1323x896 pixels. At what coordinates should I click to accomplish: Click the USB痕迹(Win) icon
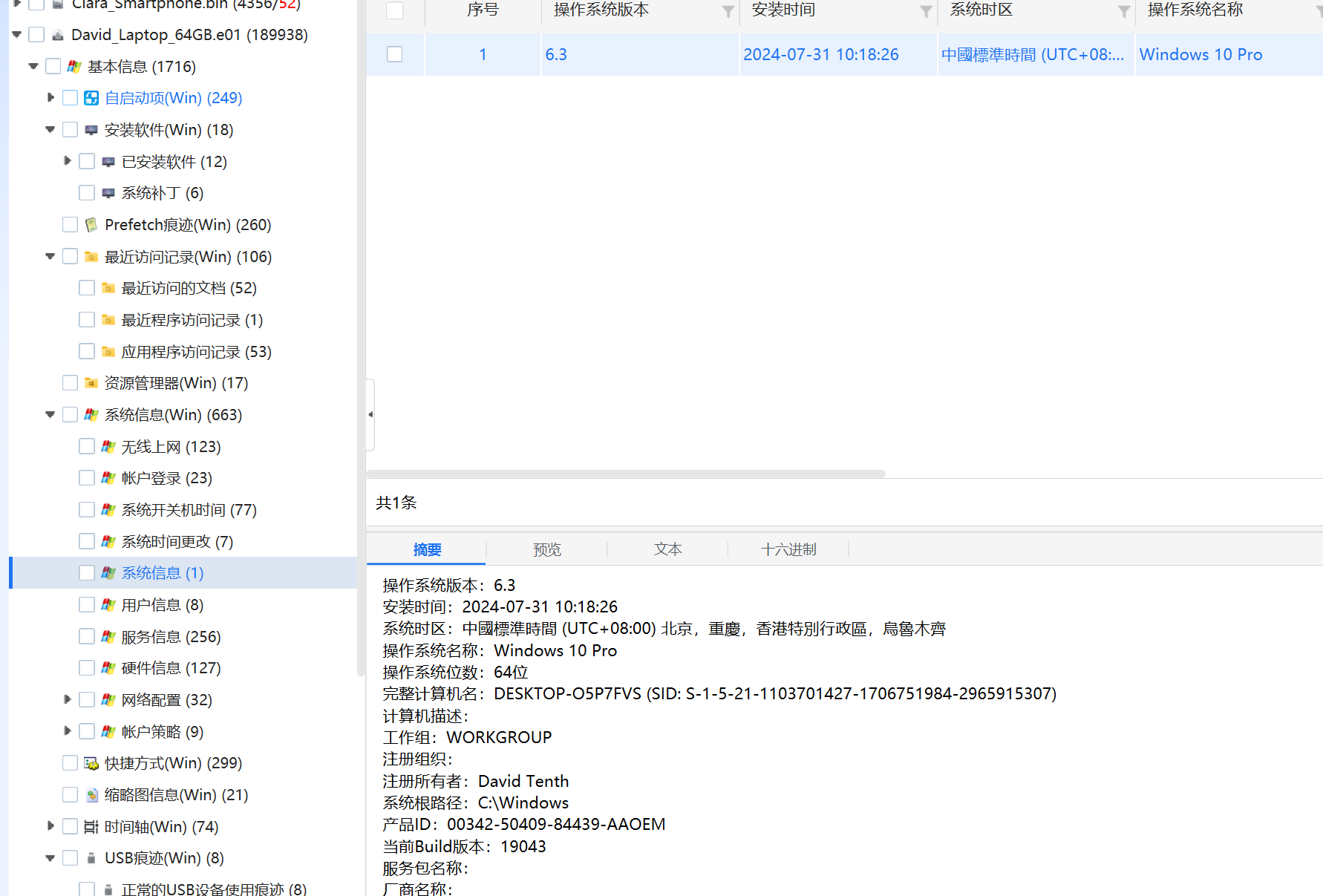point(91,858)
